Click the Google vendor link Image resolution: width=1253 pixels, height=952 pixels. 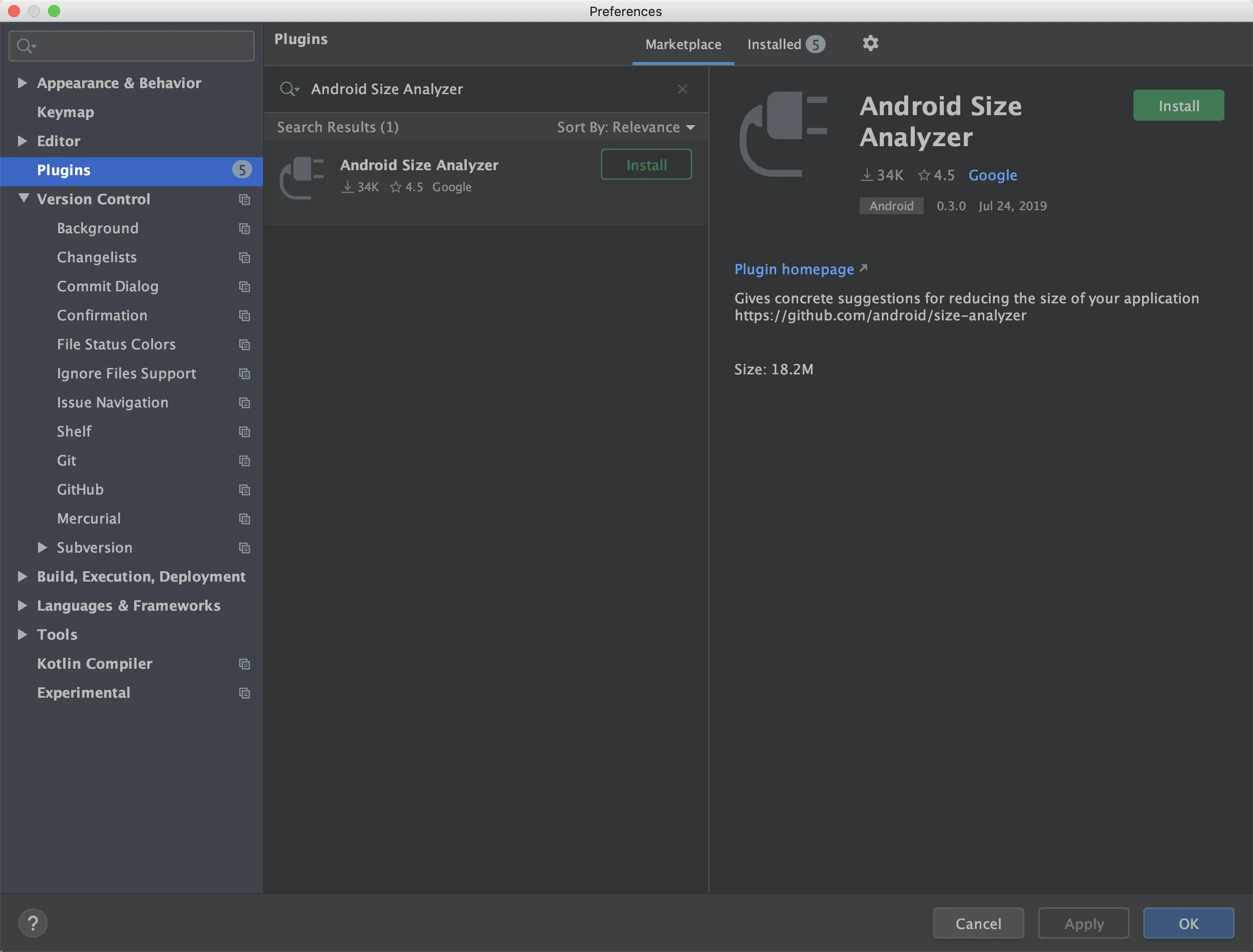[993, 175]
